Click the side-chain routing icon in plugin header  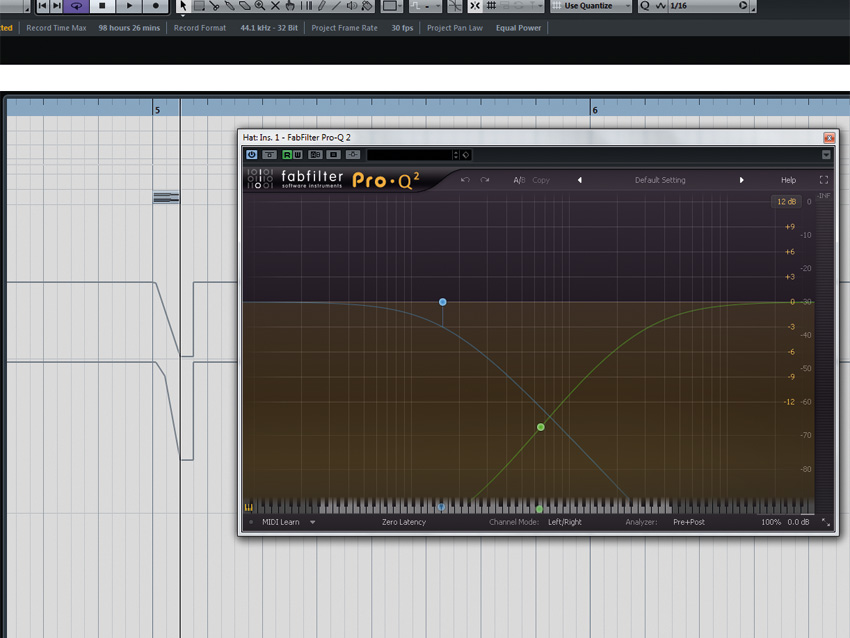(352, 155)
